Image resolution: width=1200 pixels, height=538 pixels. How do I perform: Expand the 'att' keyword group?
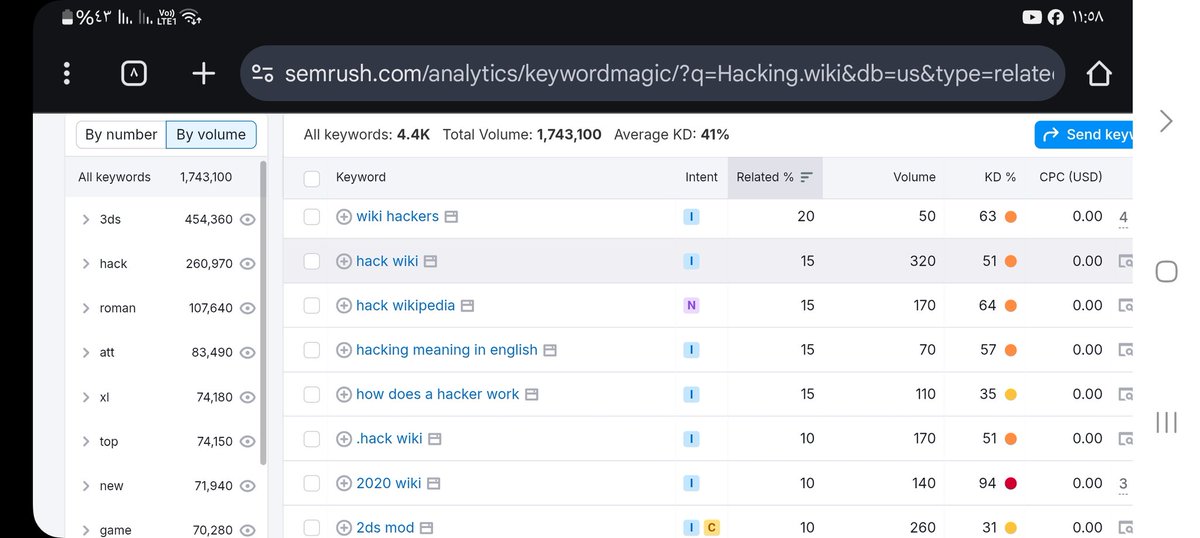tap(86, 352)
